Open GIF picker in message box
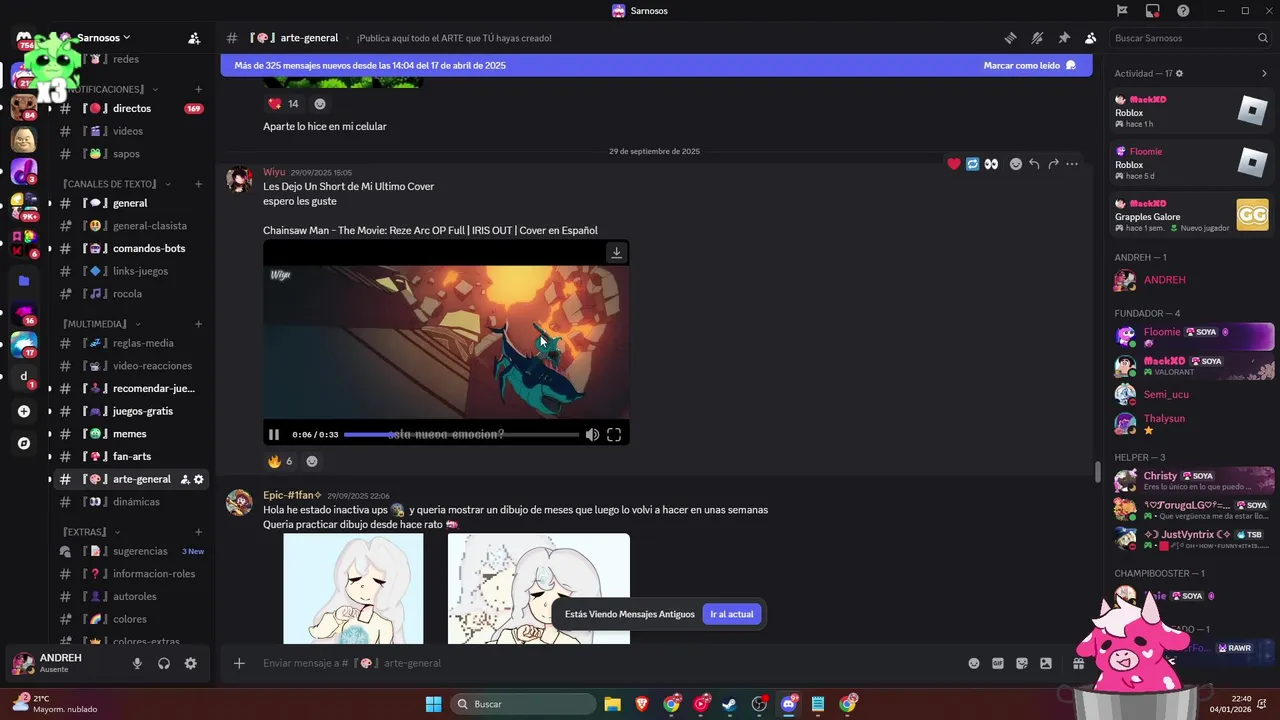1280x720 pixels. [x=998, y=663]
